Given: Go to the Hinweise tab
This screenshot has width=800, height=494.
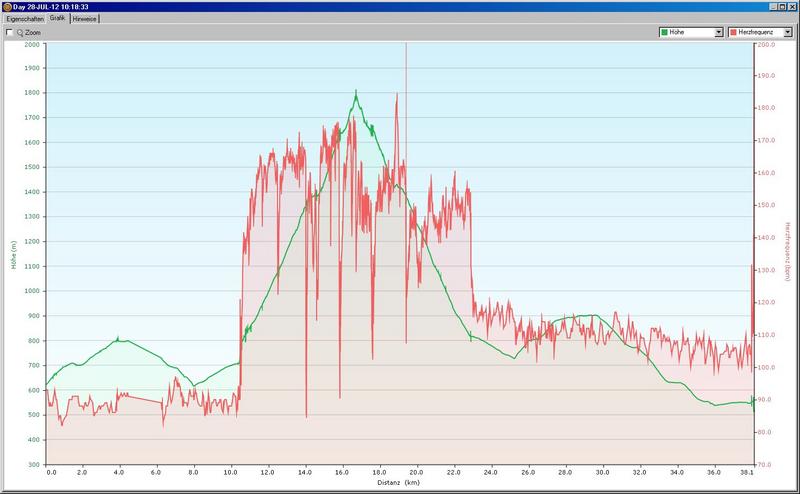Looking at the screenshot, I should [85, 19].
